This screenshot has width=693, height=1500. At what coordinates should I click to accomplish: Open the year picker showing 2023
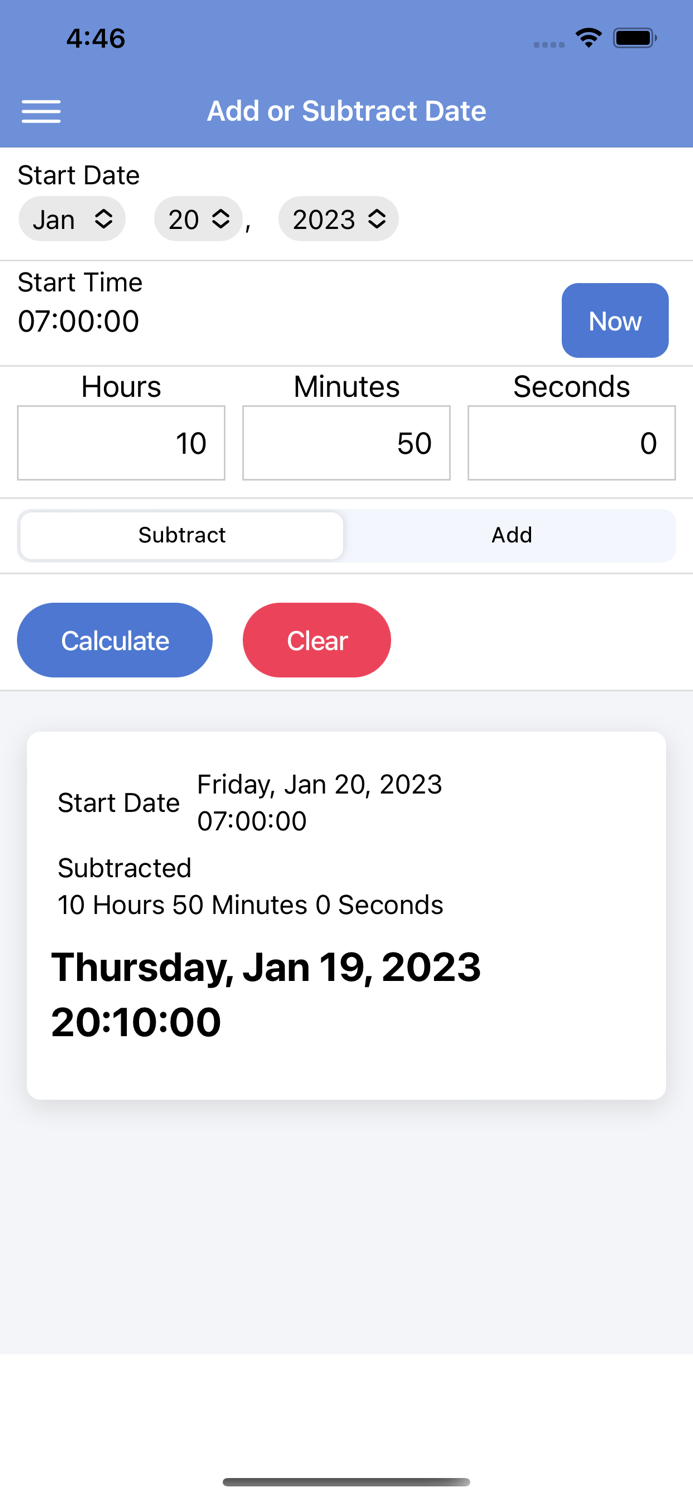point(338,218)
